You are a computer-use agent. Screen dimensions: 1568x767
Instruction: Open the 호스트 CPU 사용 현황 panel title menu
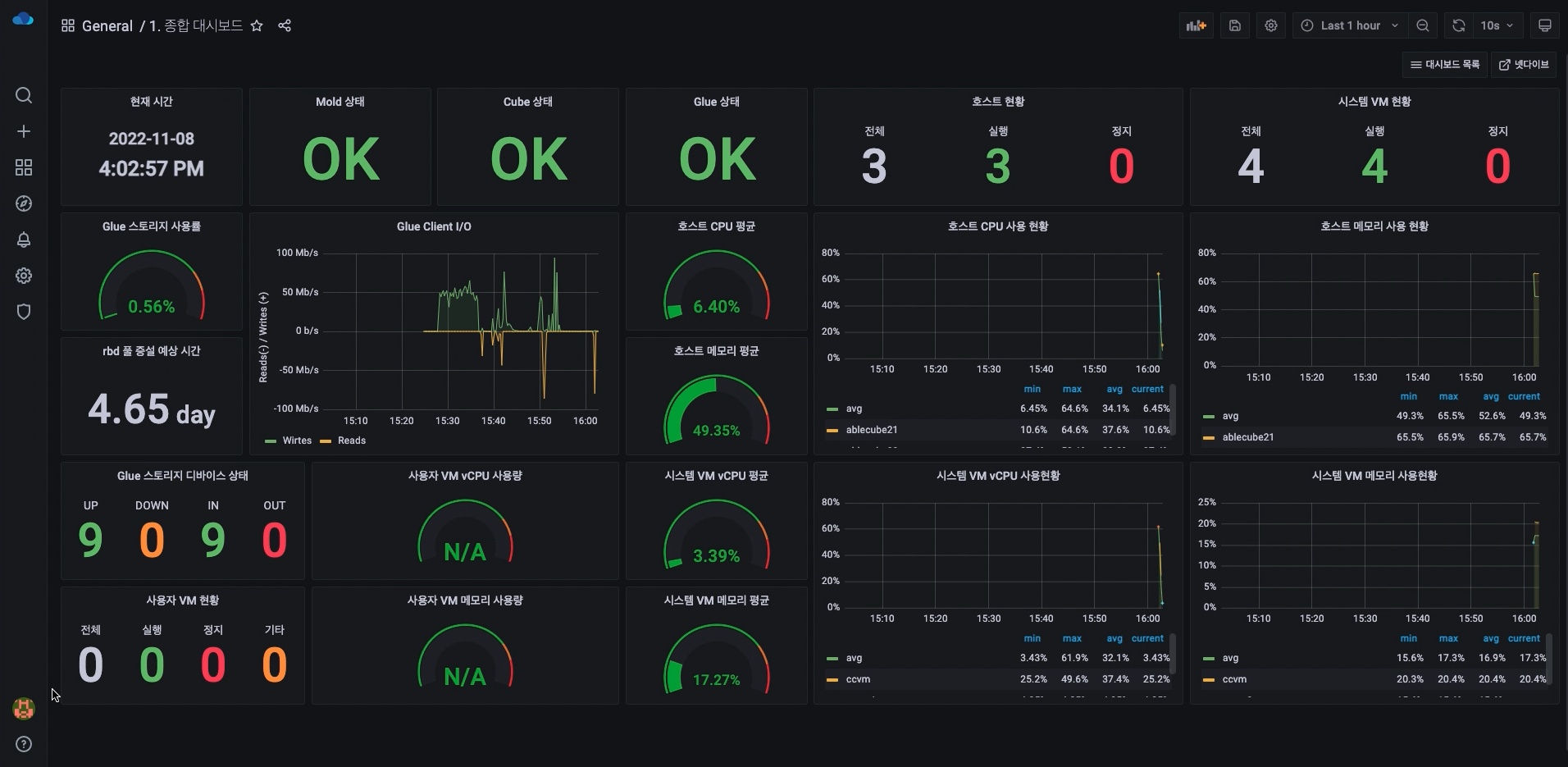click(997, 226)
